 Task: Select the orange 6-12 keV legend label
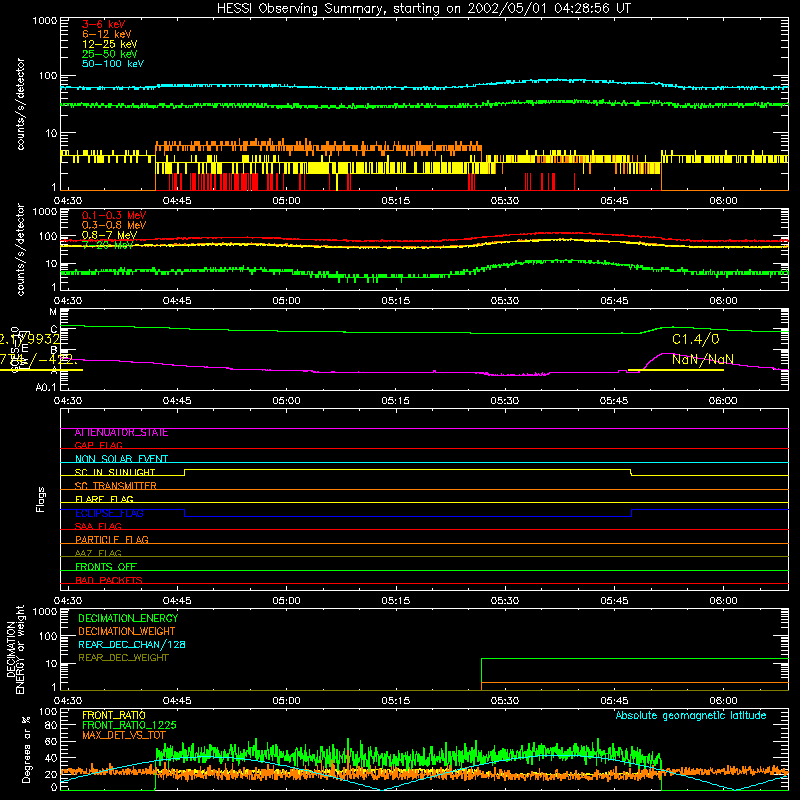106,34
